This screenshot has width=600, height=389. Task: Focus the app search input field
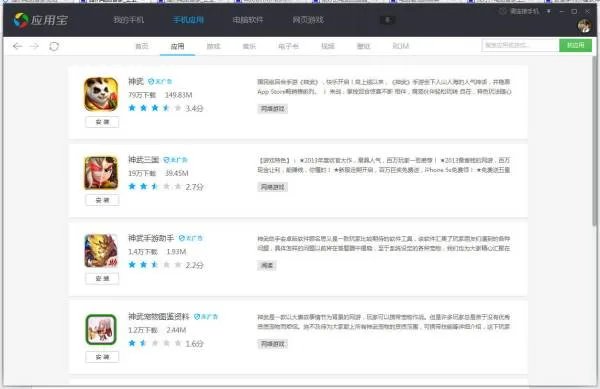pos(520,45)
